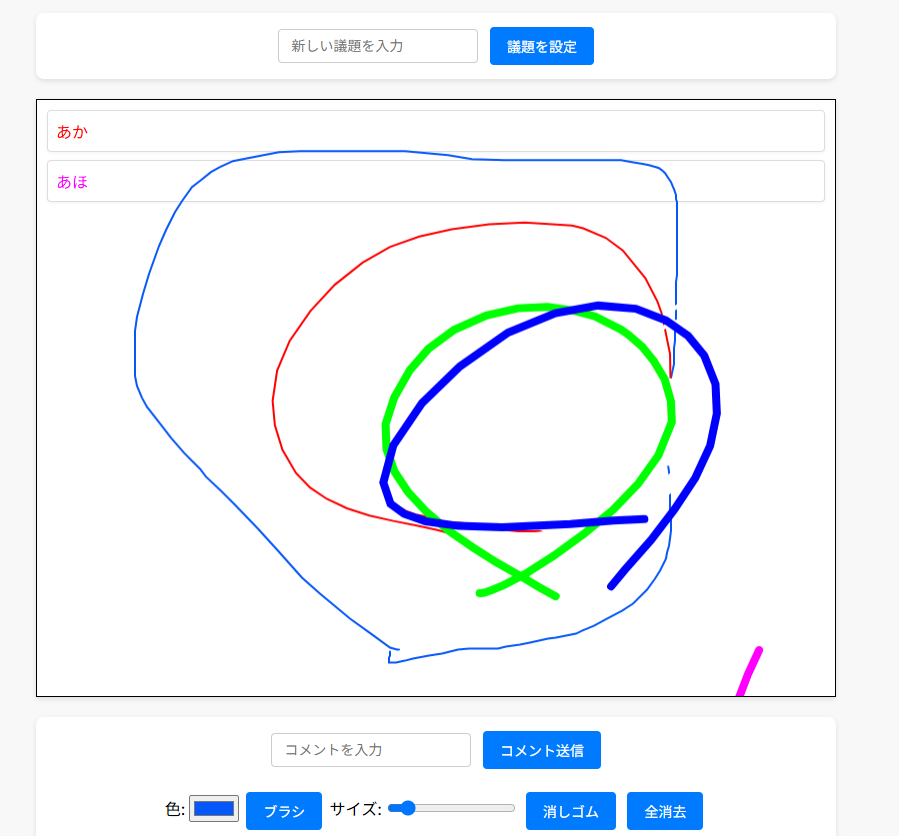The height and width of the screenshot is (836, 899).
Task: Click the 議題を設定 button
Action: (542, 46)
